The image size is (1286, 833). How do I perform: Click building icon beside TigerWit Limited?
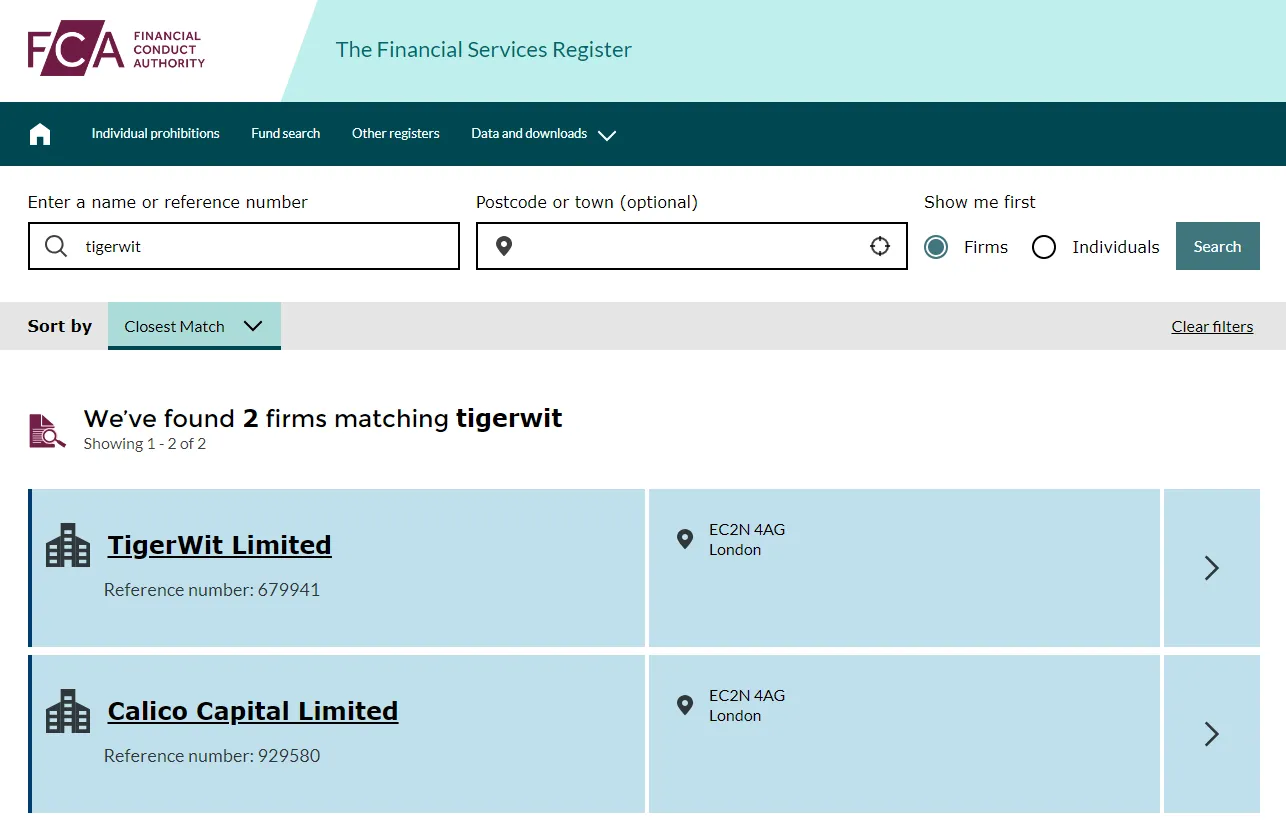coord(68,545)
